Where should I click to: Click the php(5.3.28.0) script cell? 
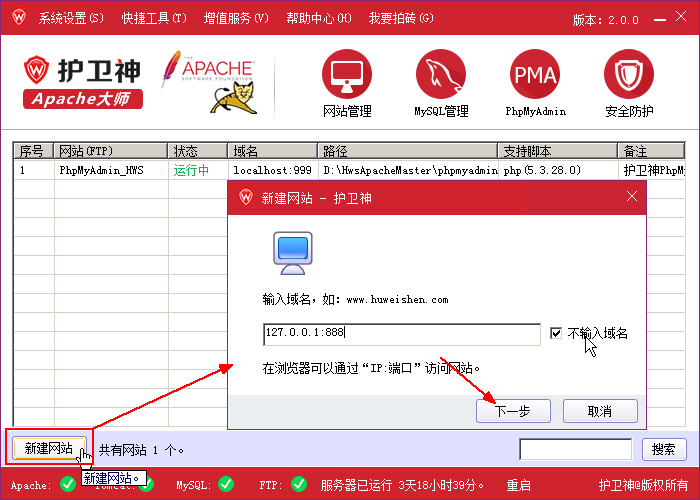click(x=558, y=170)
